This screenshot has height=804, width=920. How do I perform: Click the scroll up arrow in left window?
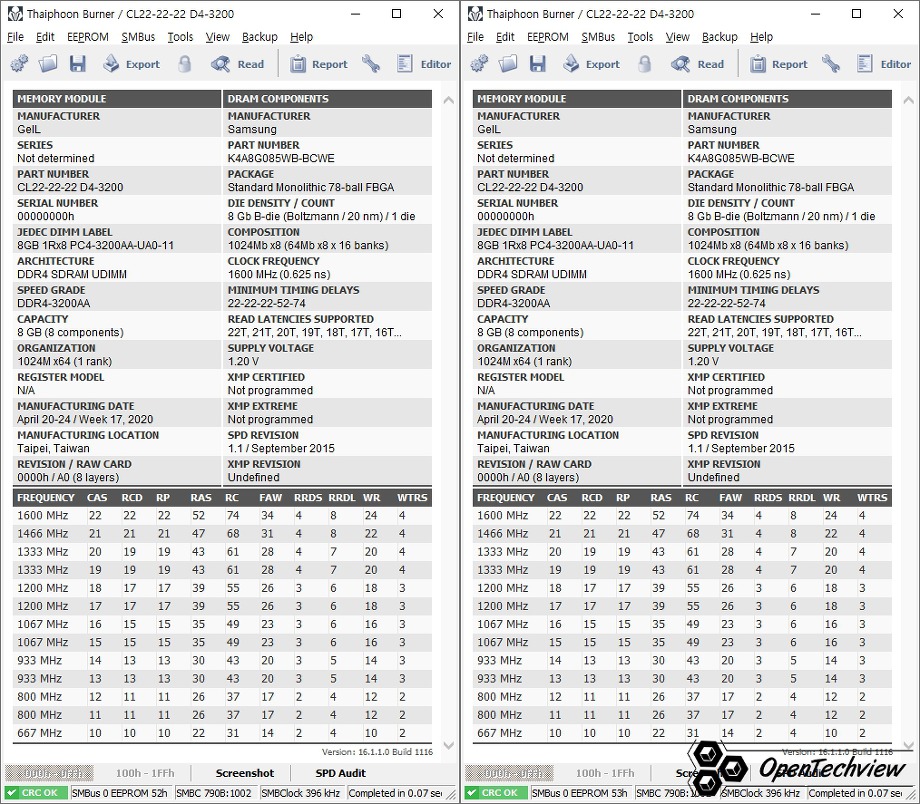[x=448, y=100]
